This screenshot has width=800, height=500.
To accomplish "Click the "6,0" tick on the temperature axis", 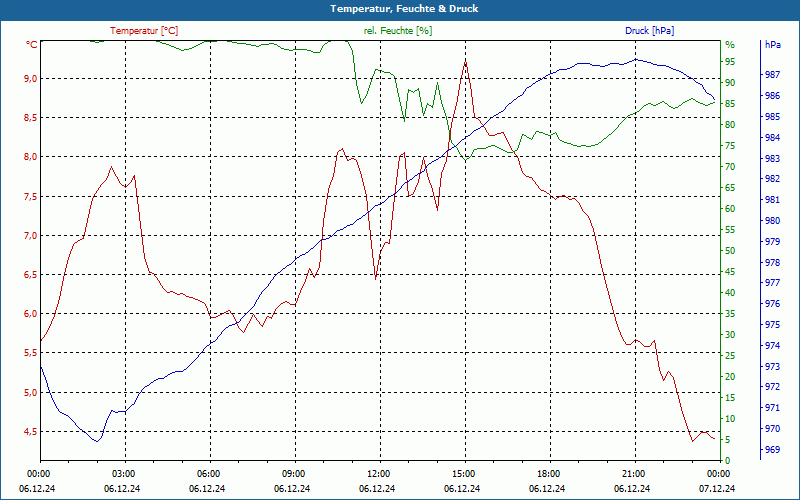I will pyautogui.click(x=31, y=314).
